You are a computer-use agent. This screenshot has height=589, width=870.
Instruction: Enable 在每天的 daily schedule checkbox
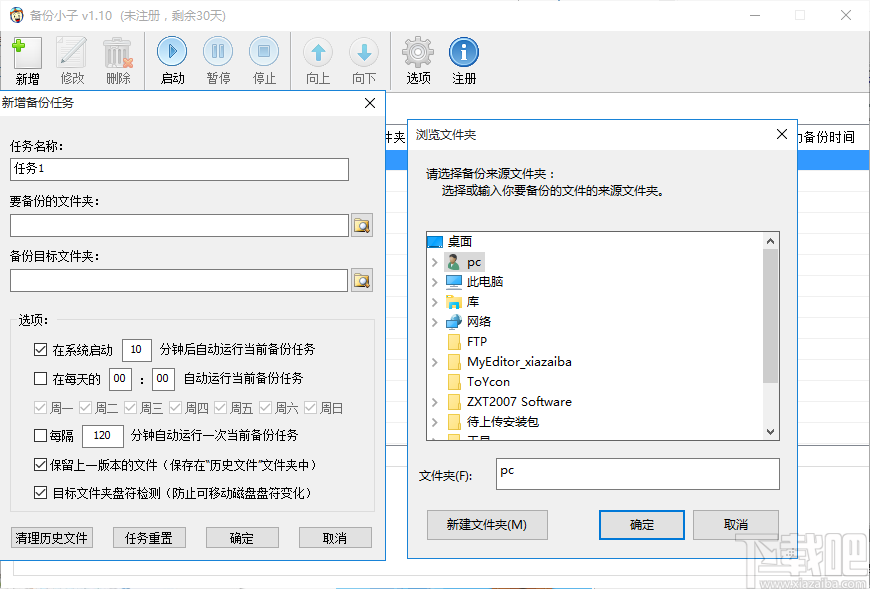tap(41, 379)
